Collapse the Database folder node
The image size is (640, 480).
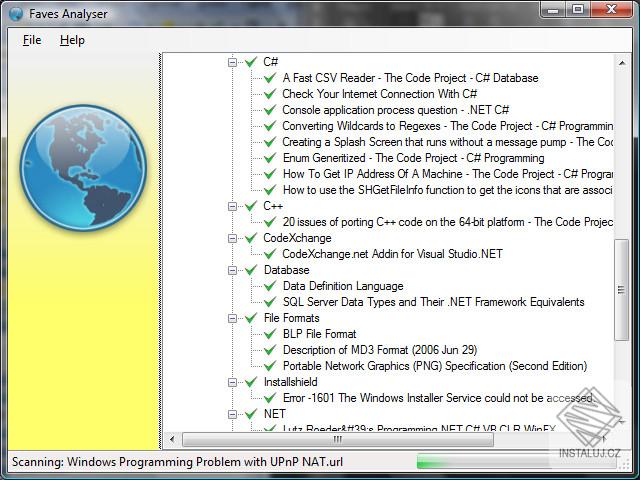tap(232, 270)
